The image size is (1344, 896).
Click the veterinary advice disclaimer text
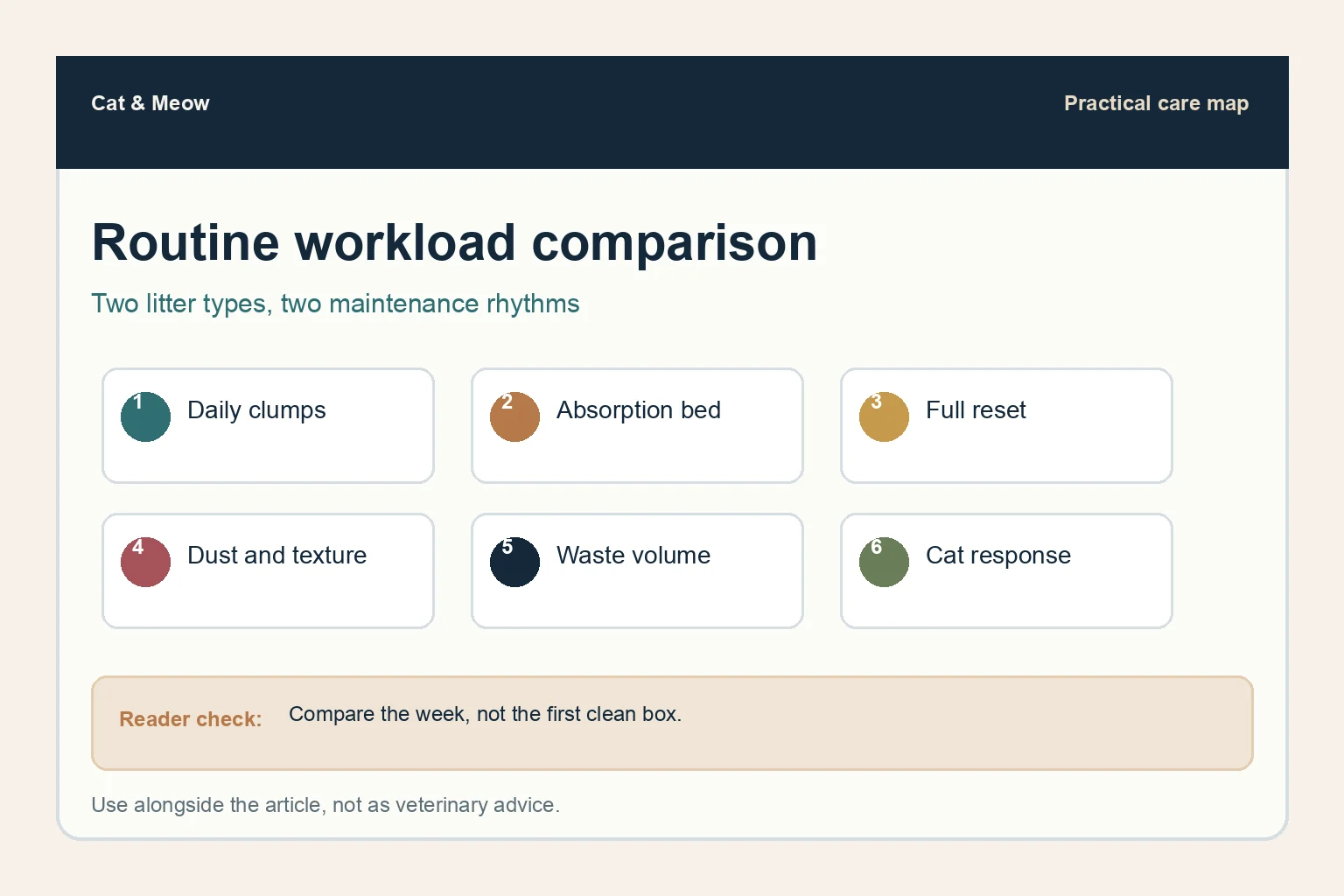point(325,805)
